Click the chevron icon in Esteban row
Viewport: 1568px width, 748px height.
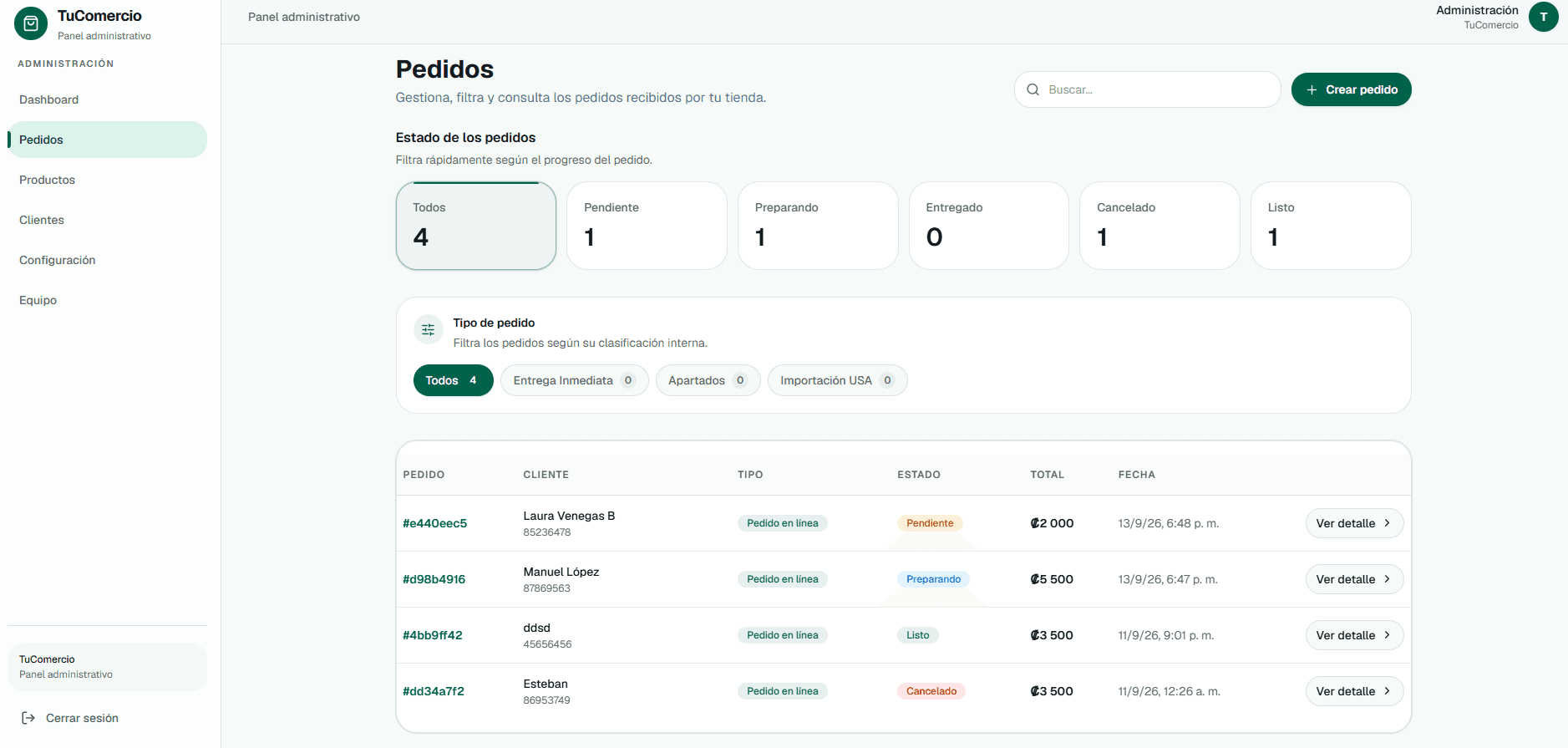pos(1387,691)
